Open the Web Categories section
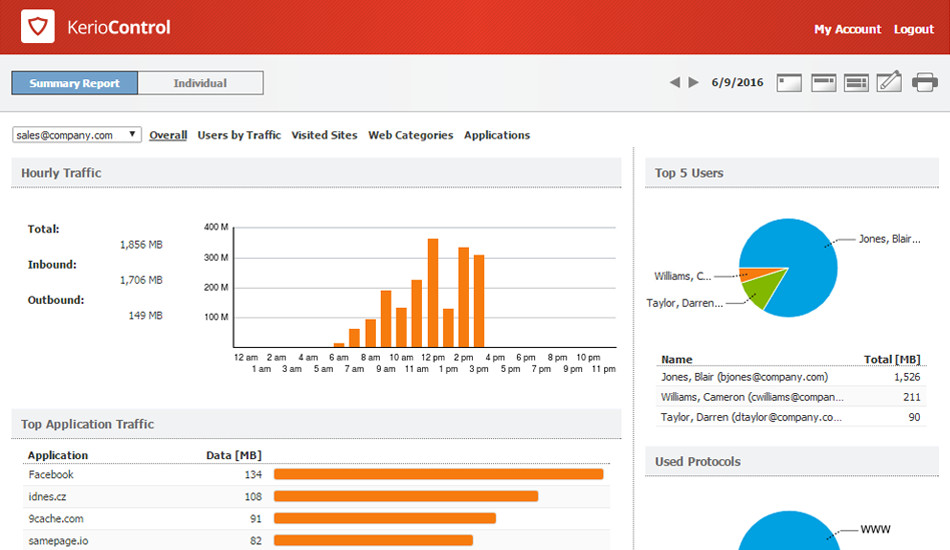 [411, 135]
